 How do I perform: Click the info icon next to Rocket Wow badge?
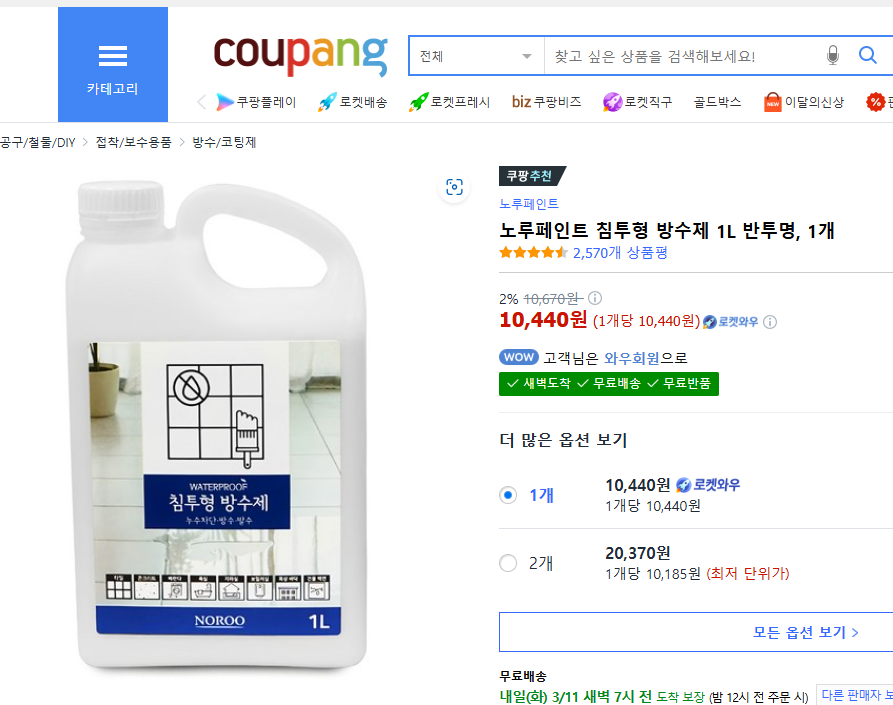click(x=770, y=322)
